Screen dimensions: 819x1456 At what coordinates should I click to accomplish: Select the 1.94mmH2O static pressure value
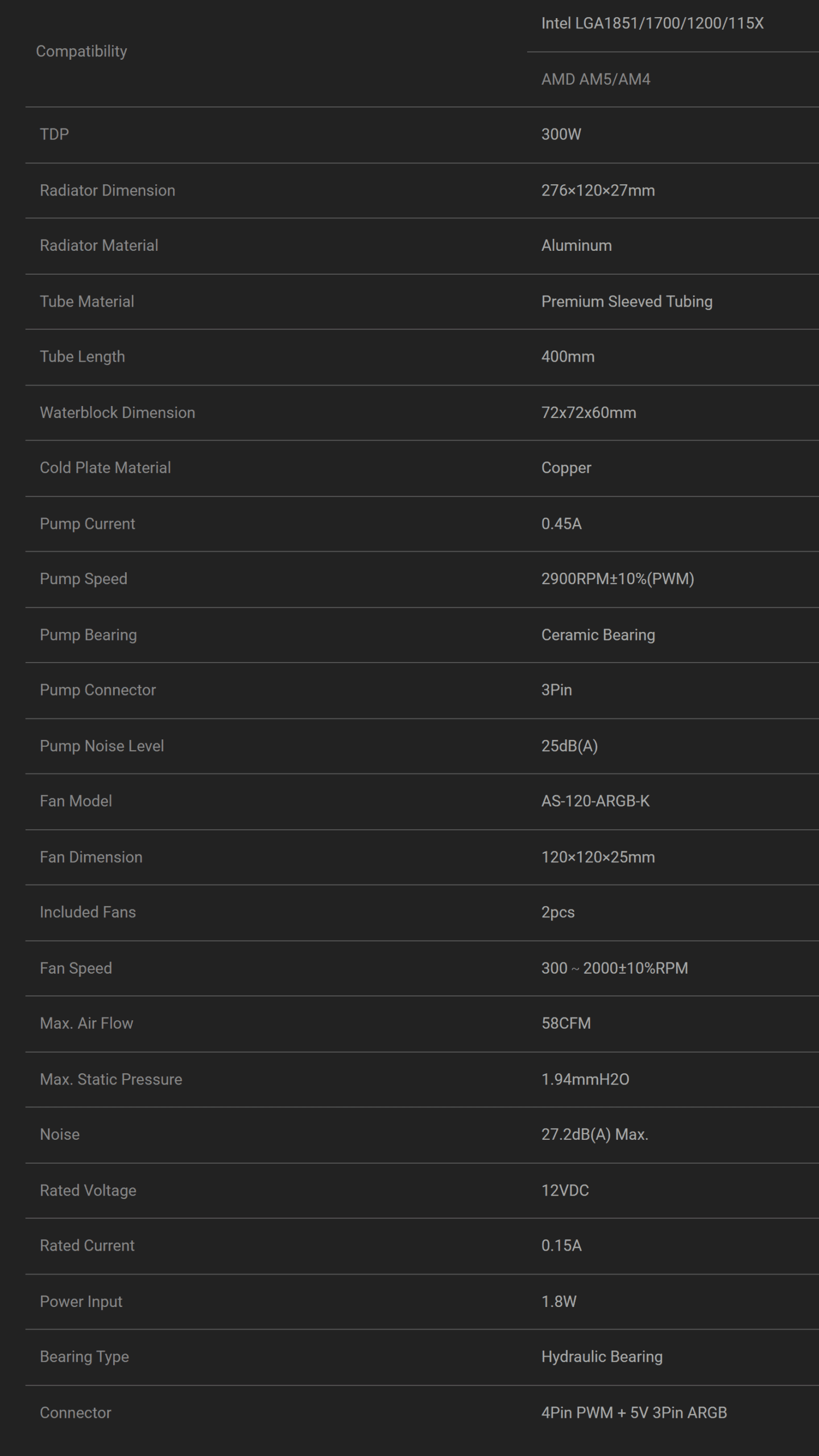585,1079
